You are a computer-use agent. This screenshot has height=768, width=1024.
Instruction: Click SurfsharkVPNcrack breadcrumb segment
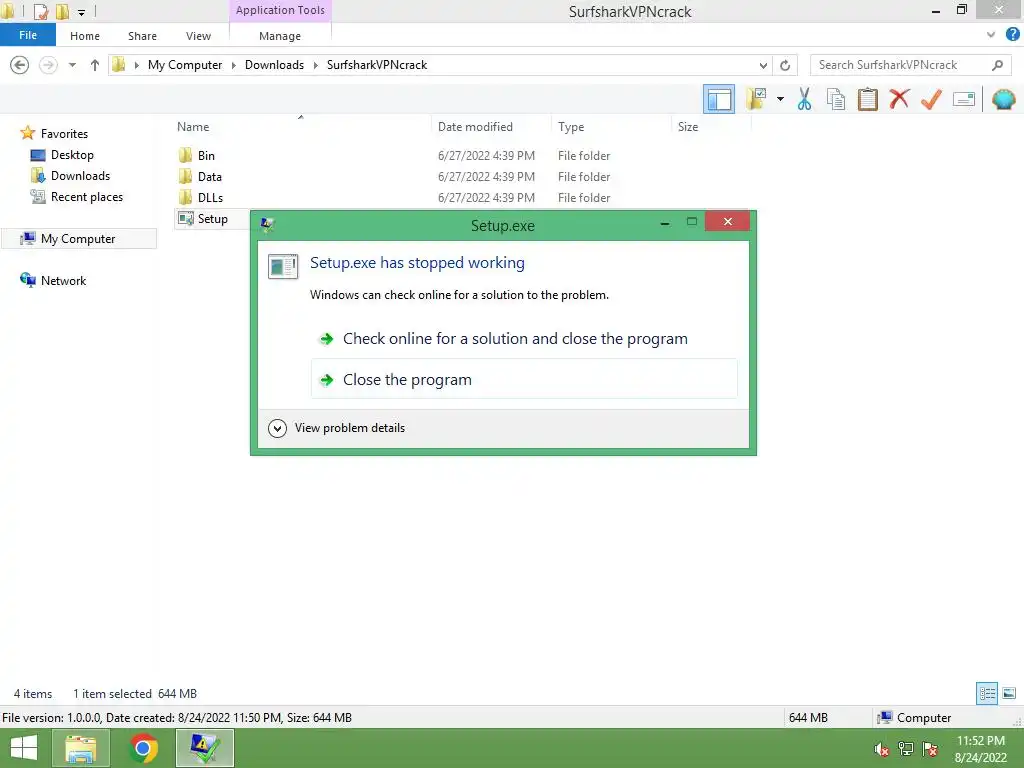[x=377, y=65]
